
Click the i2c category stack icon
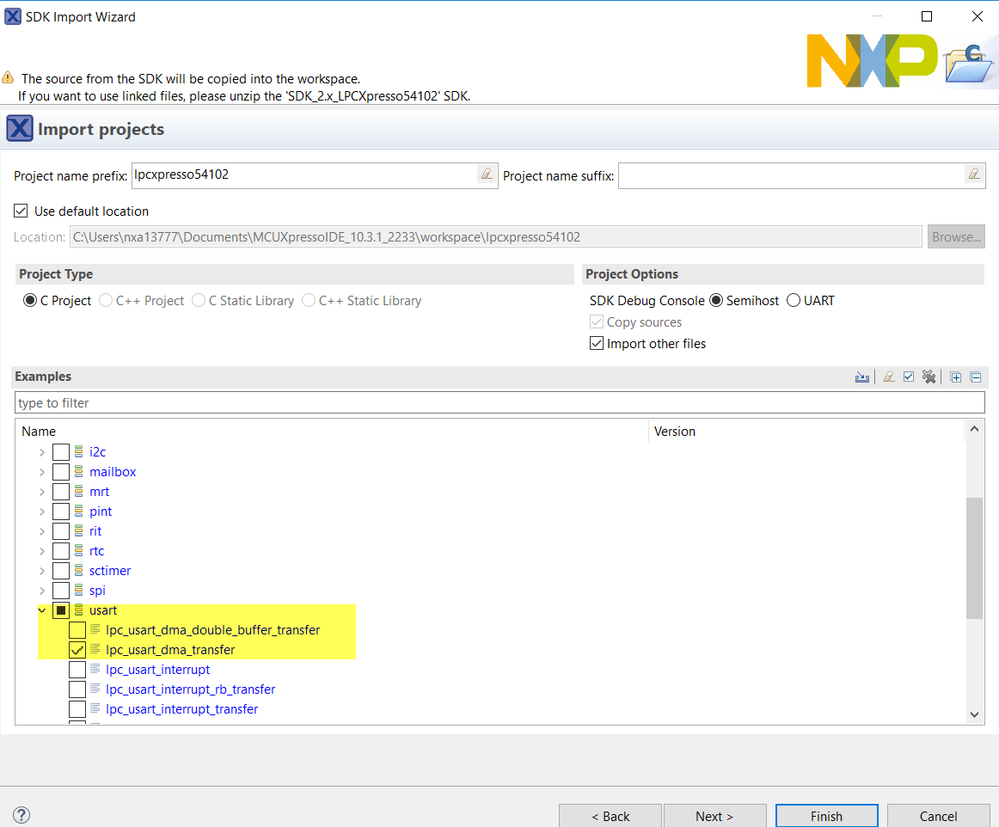[78, 452]
